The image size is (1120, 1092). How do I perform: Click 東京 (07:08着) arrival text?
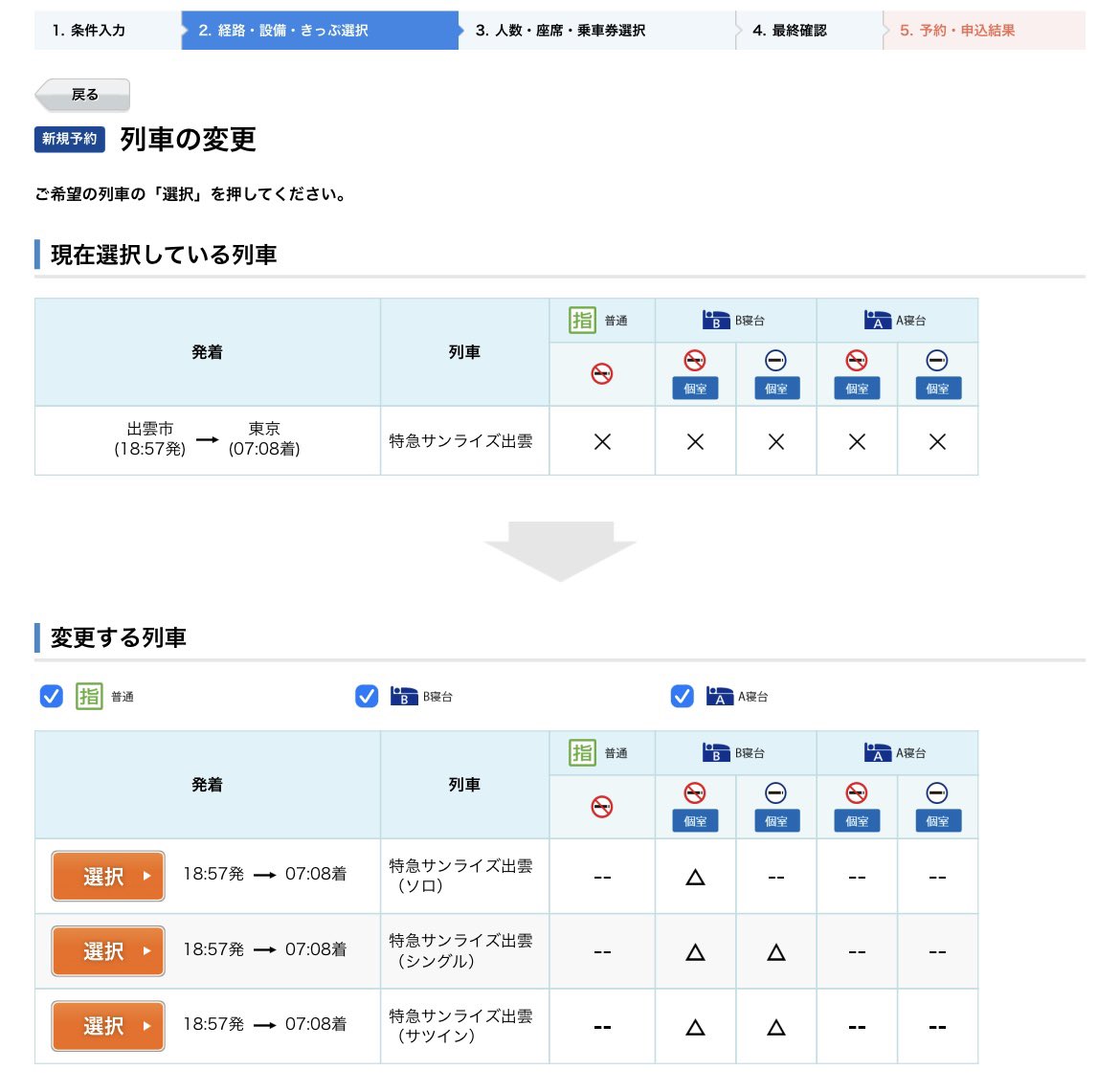[264, 438]
